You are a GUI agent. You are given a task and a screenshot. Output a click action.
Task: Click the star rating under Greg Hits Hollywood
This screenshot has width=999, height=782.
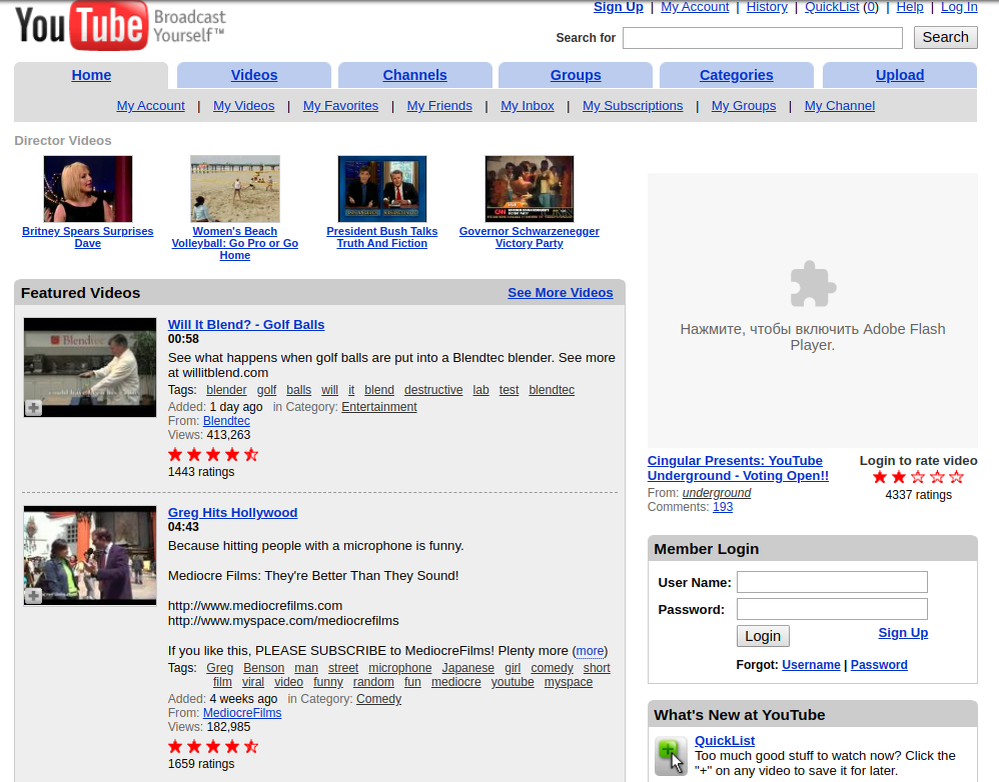coord(213,746)
